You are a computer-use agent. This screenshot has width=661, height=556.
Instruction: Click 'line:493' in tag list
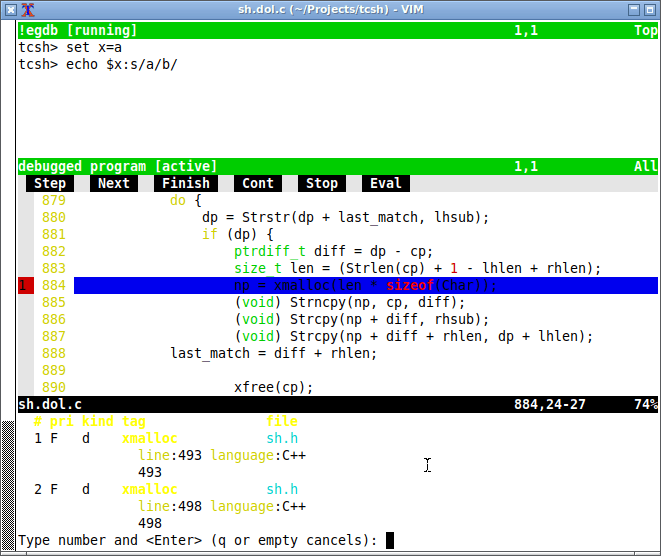pos(170,455)
